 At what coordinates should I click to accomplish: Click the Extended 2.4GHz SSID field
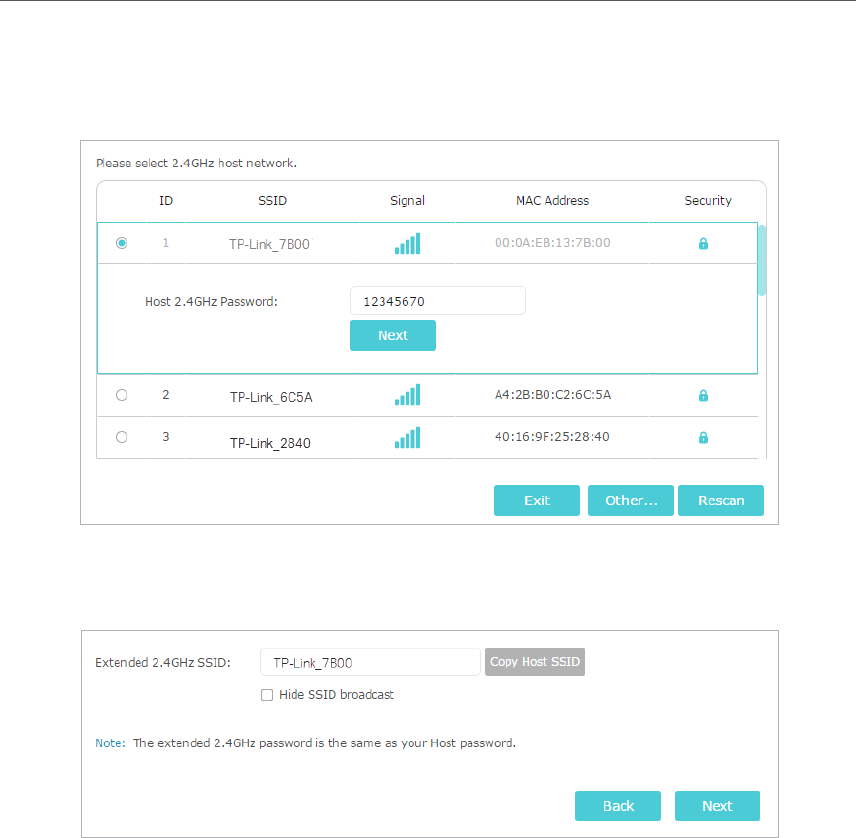click(370, 662)
